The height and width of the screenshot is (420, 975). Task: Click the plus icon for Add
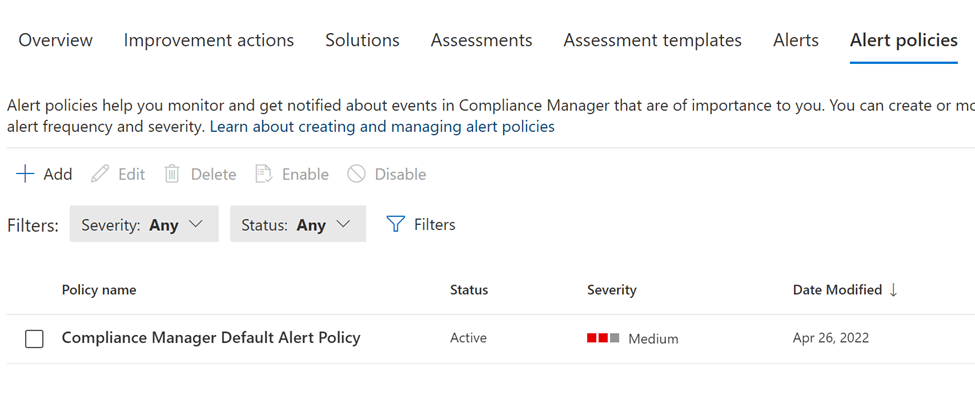coord(25,174)
